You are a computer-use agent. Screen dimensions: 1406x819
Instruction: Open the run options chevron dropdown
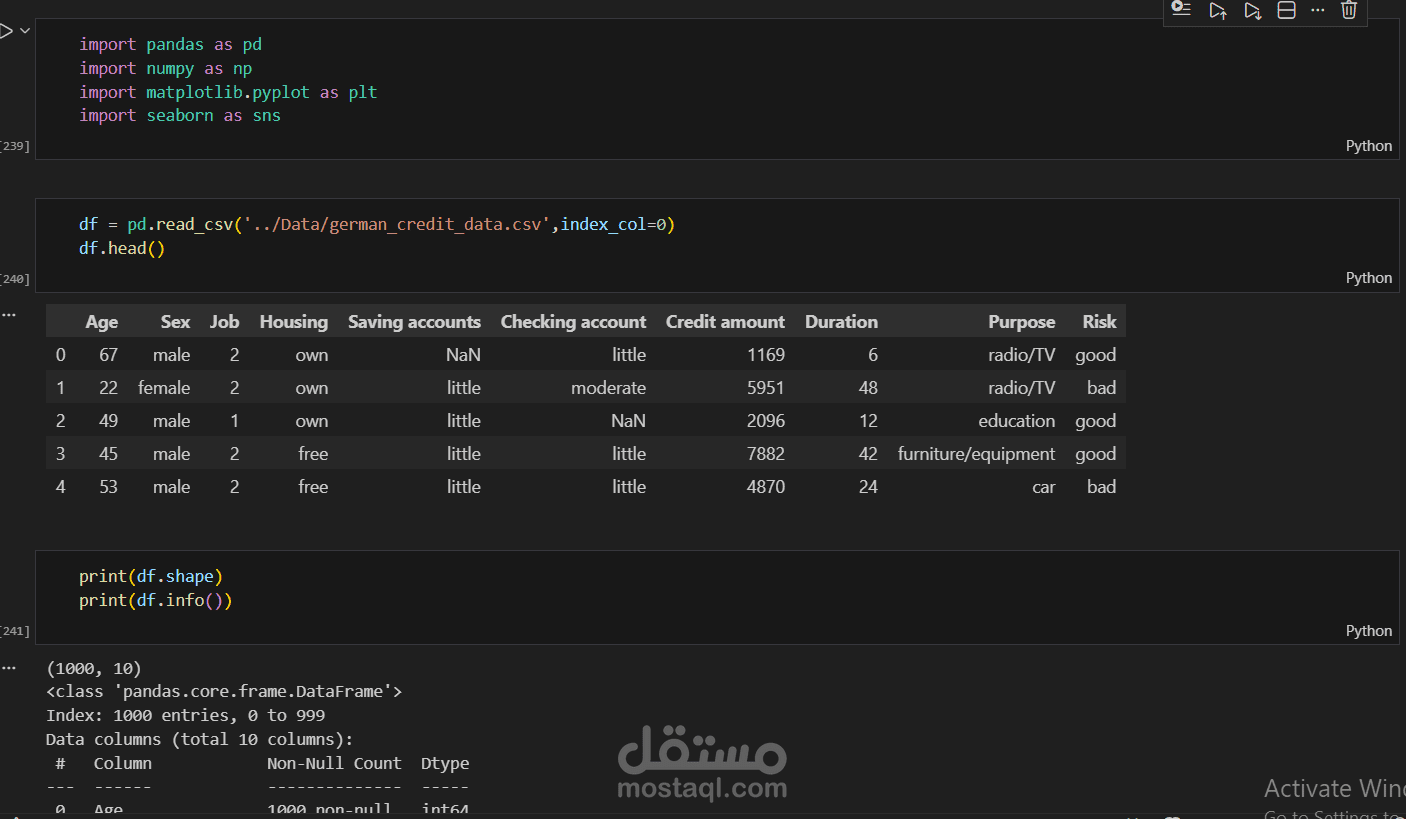click(25, 30)
